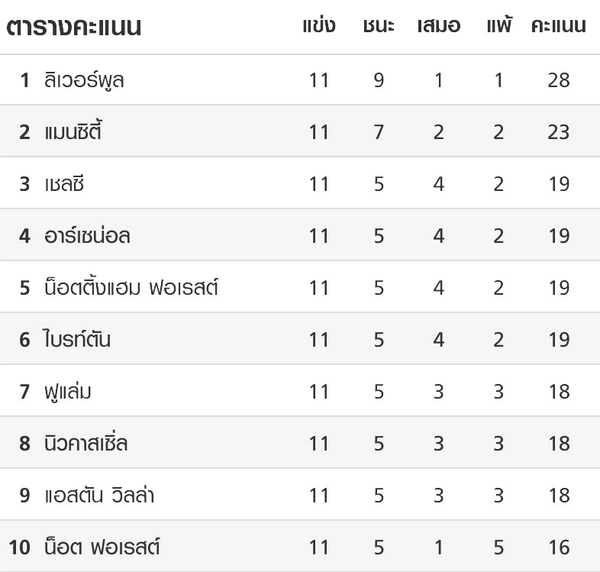
Task: Click rank number 10 in table
Action: (20, 547)
